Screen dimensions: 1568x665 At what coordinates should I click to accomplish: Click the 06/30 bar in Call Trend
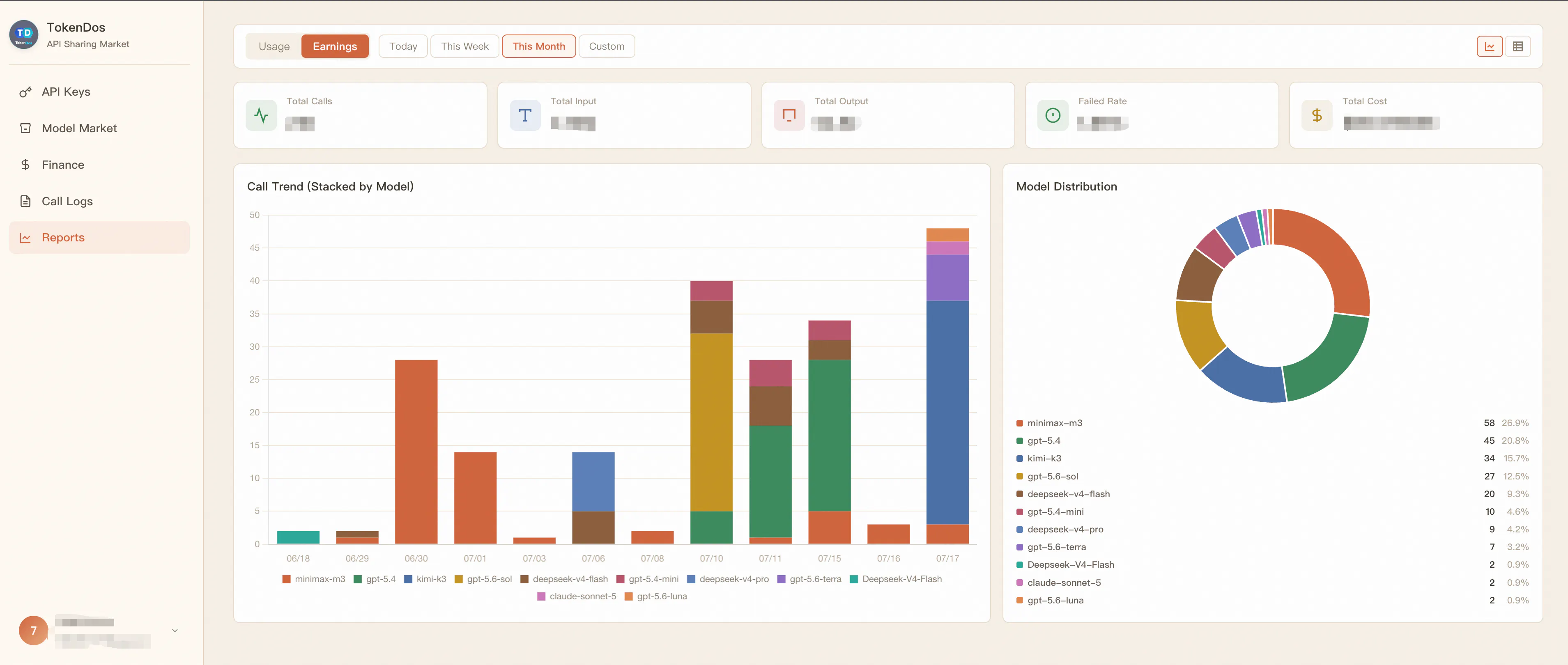416,452
